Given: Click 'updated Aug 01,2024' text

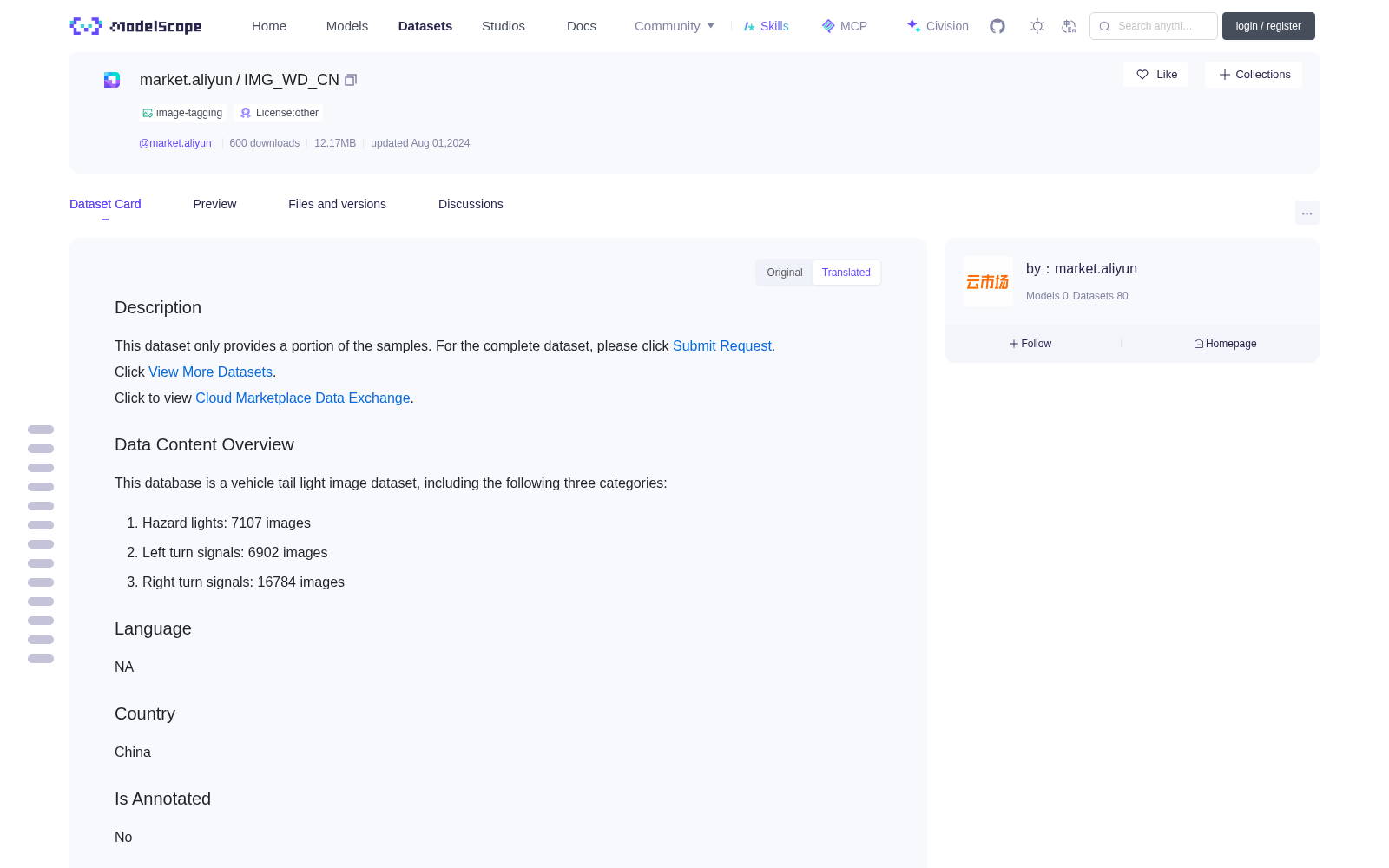Looking at the screenshot, I should point(420,143).
